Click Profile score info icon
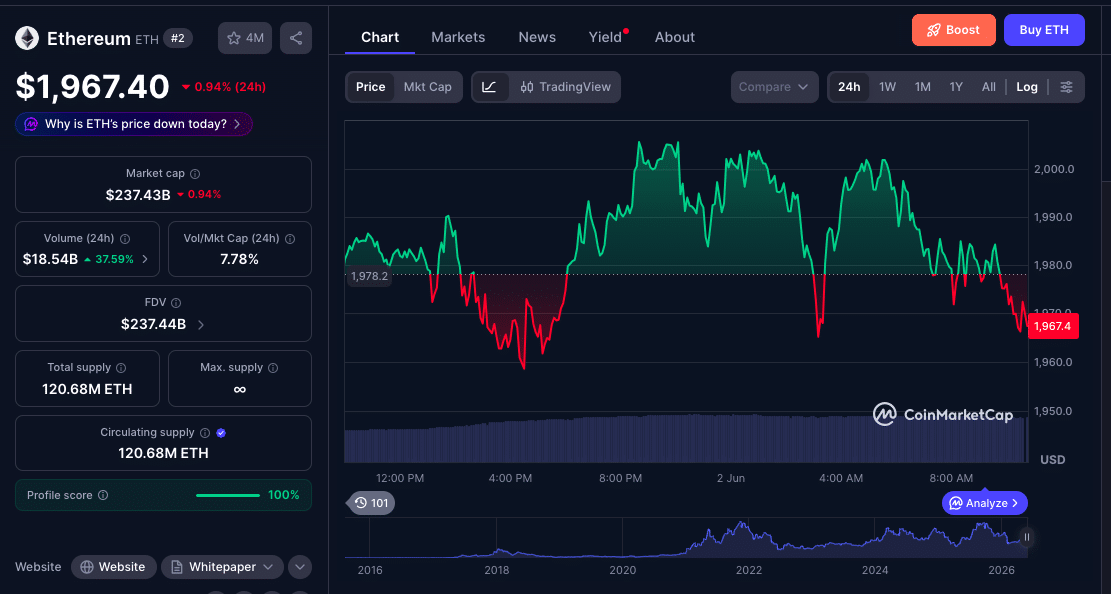The width and height of the screenshot is (1111, 594). 103,495
